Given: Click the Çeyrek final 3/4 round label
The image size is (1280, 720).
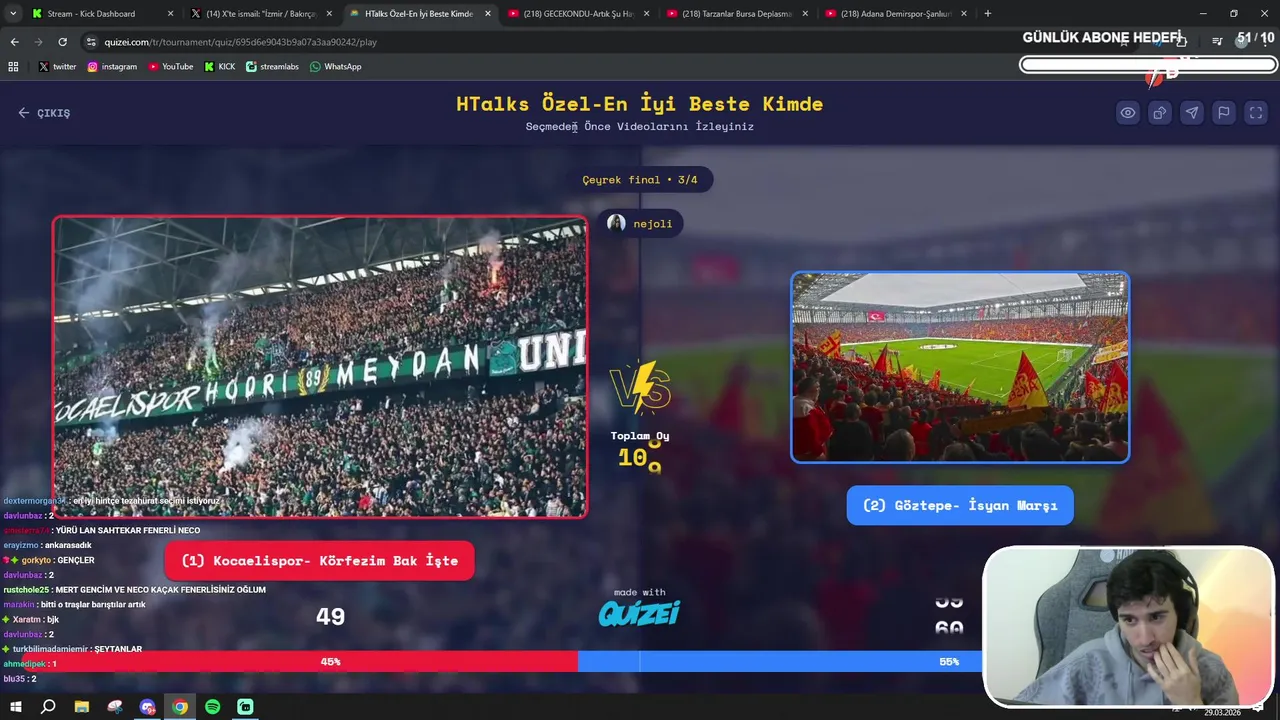Looking at the screenshot, I should tap(640, 180).
